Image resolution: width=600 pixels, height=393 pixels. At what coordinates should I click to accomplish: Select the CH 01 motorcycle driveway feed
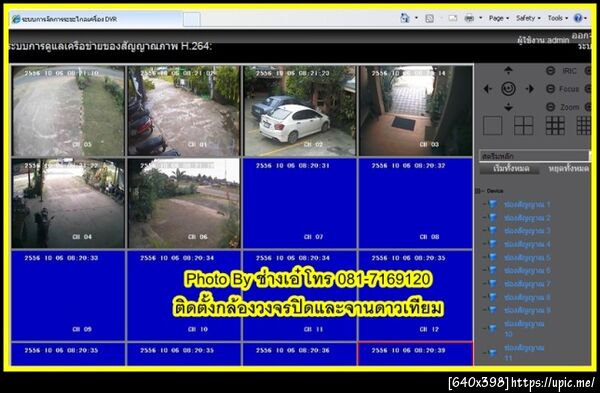point(184,111)
